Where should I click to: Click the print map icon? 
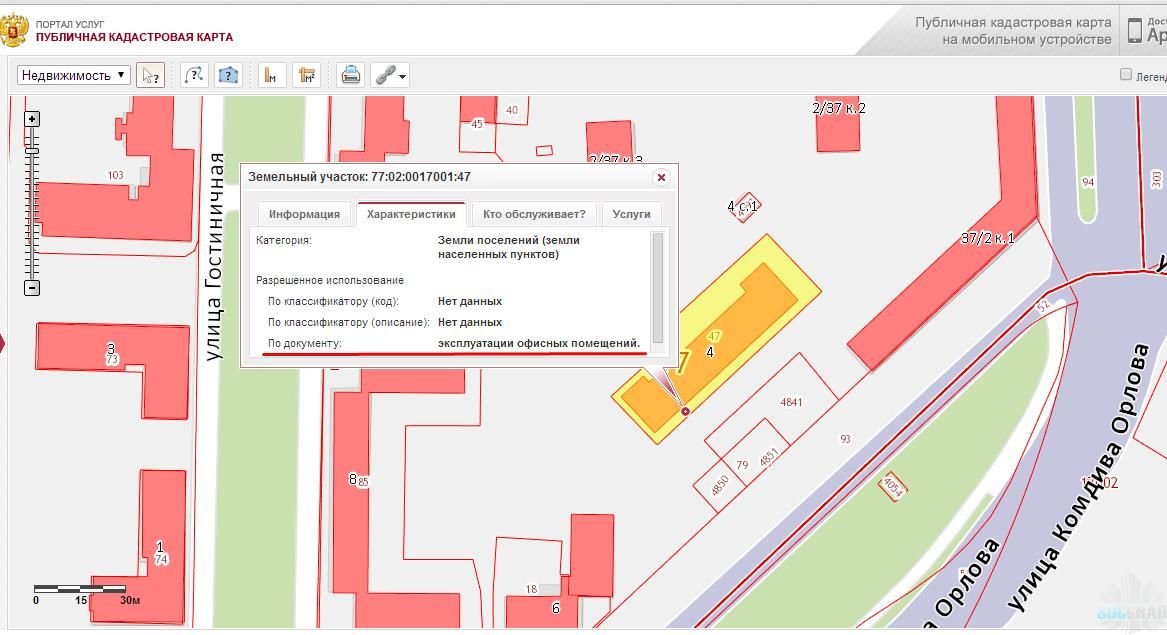click(x=350, y=75)
